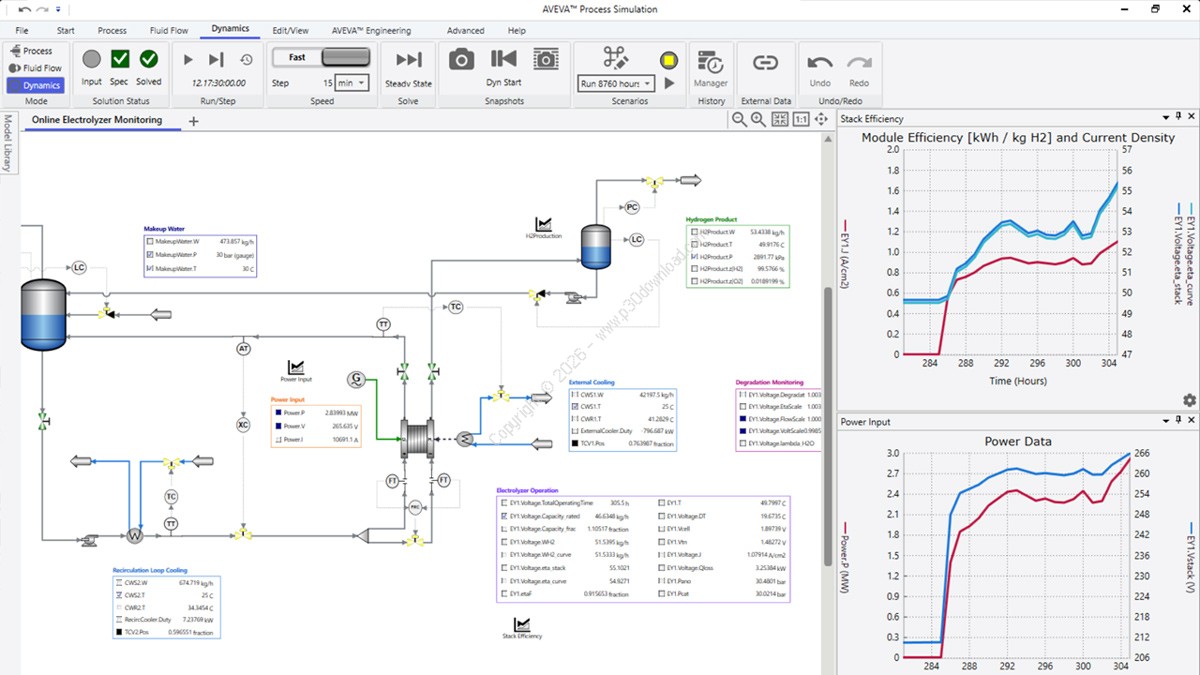Screen dimensions: 1200x675
Task: Select Fluid Flow mode
Action: click(35, 68)
